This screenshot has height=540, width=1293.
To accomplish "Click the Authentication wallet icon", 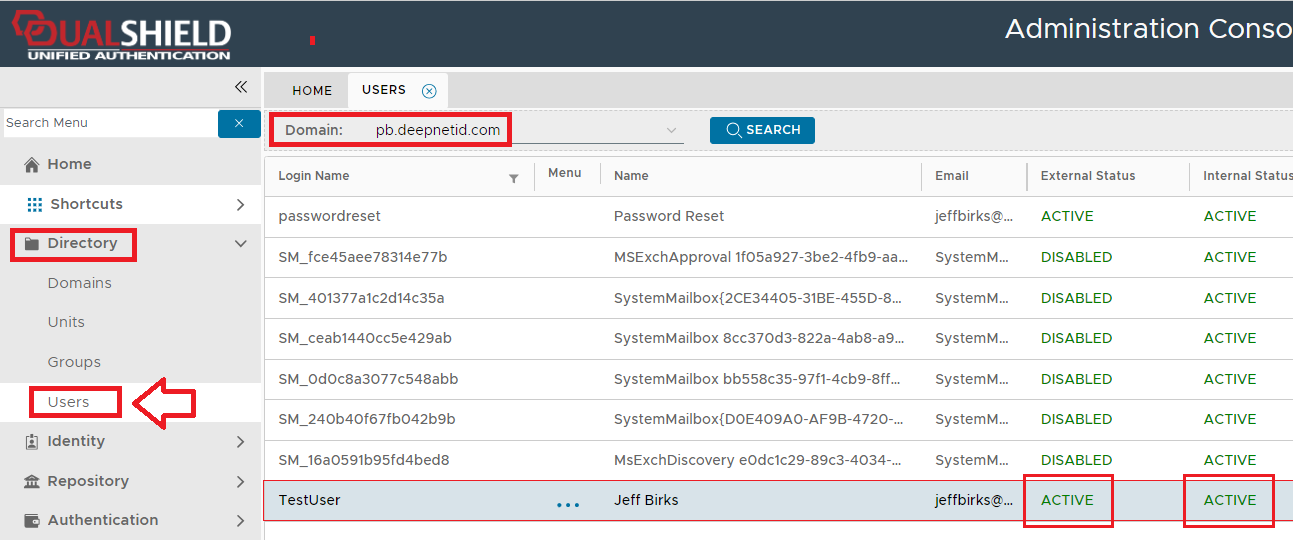I will coord(32,521).
